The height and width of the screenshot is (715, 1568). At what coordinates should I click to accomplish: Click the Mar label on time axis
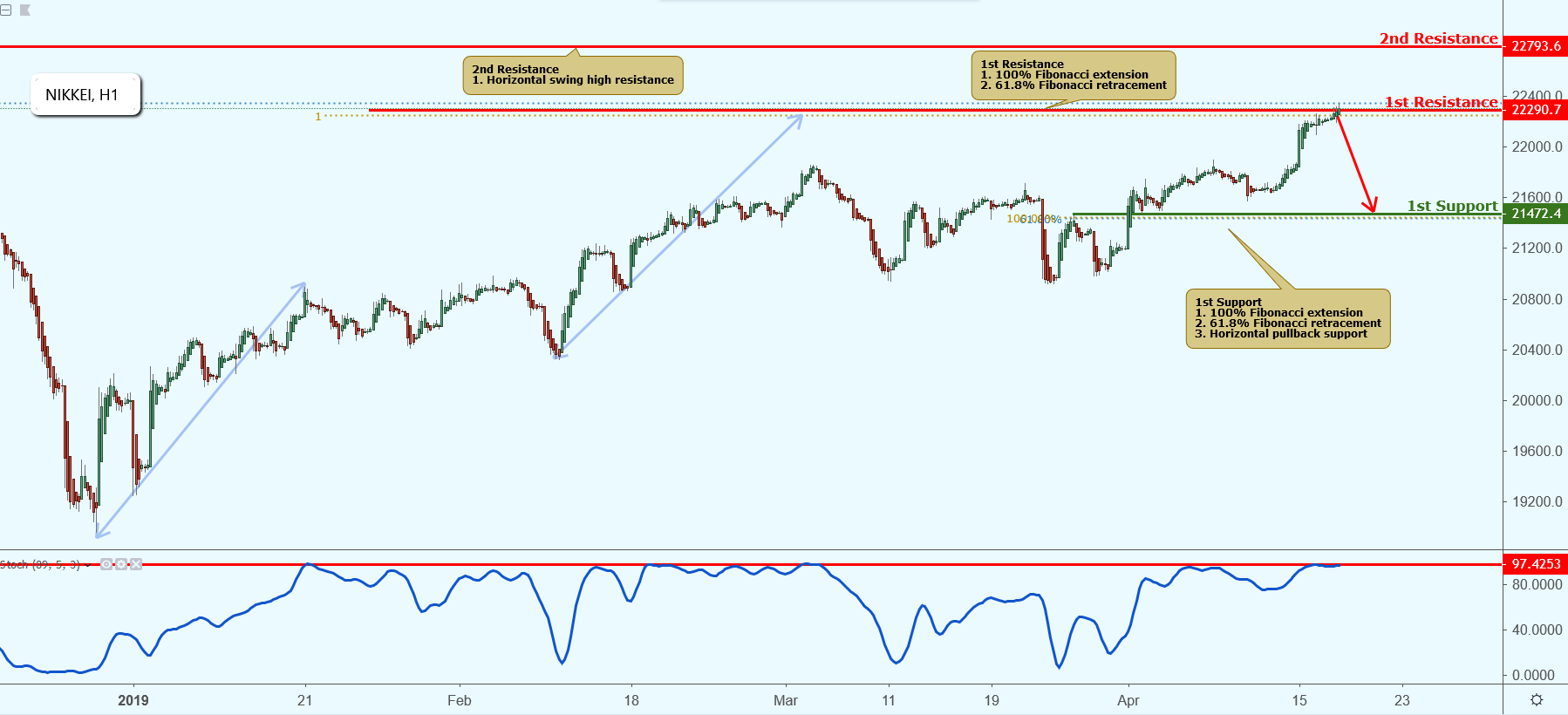[x=786, y=700]
